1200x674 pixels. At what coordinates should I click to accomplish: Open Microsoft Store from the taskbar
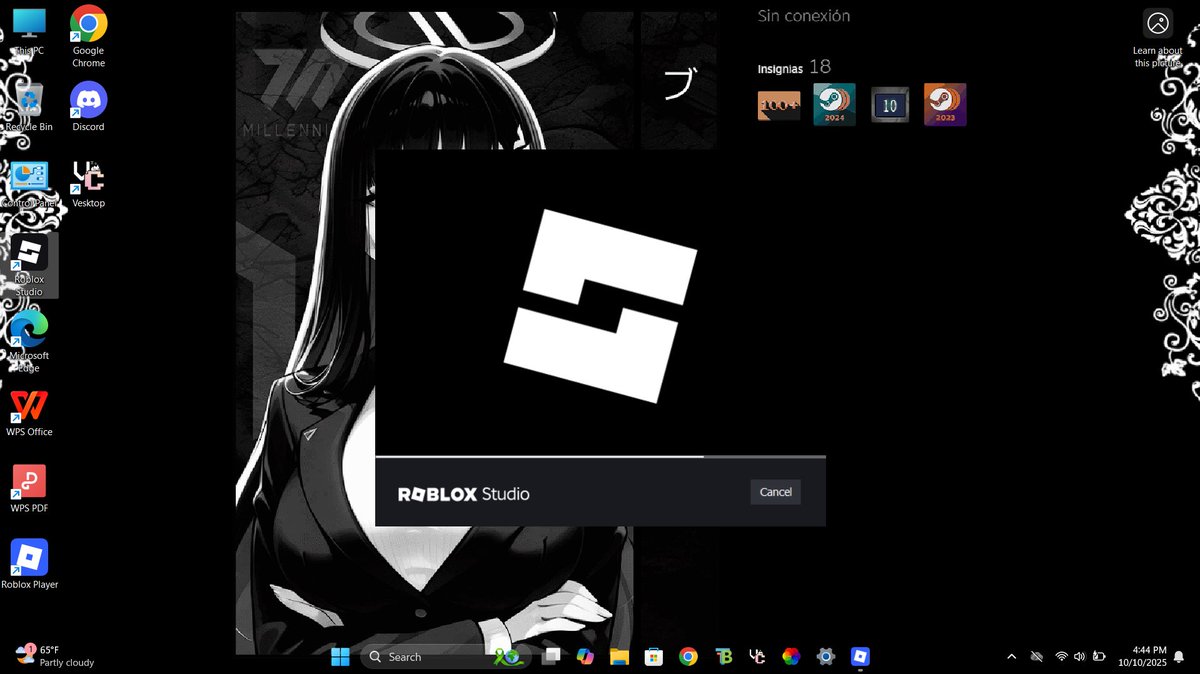[653, 657]
